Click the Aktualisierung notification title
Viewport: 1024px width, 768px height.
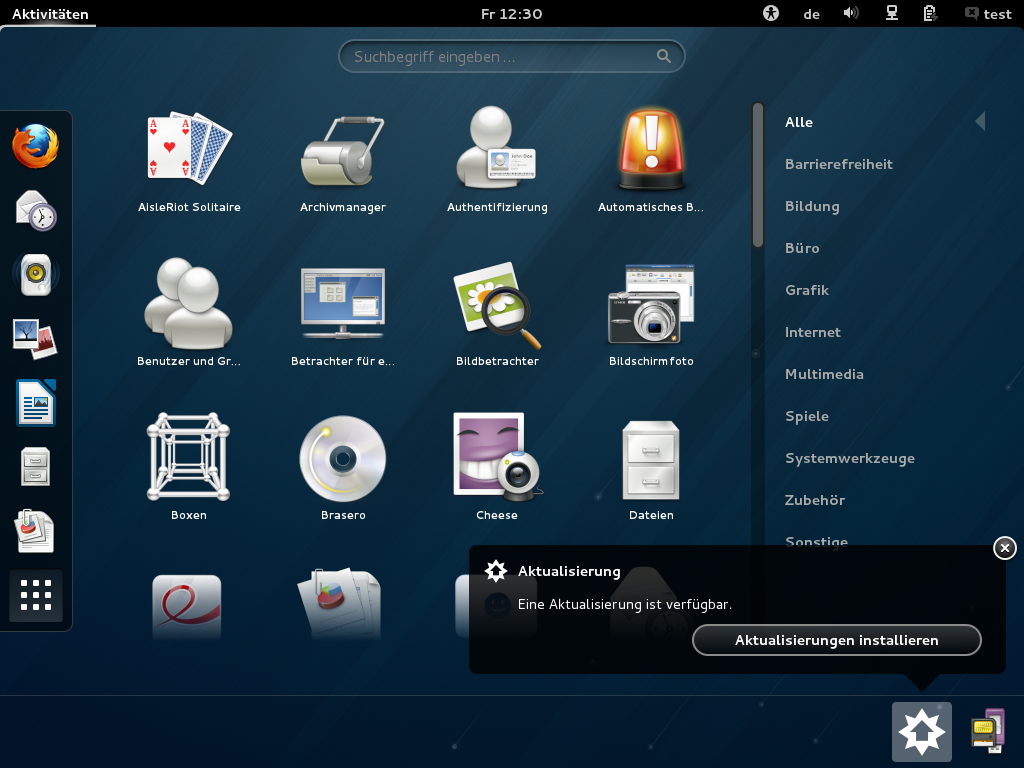pyautogui.click(x=569, y=571)
